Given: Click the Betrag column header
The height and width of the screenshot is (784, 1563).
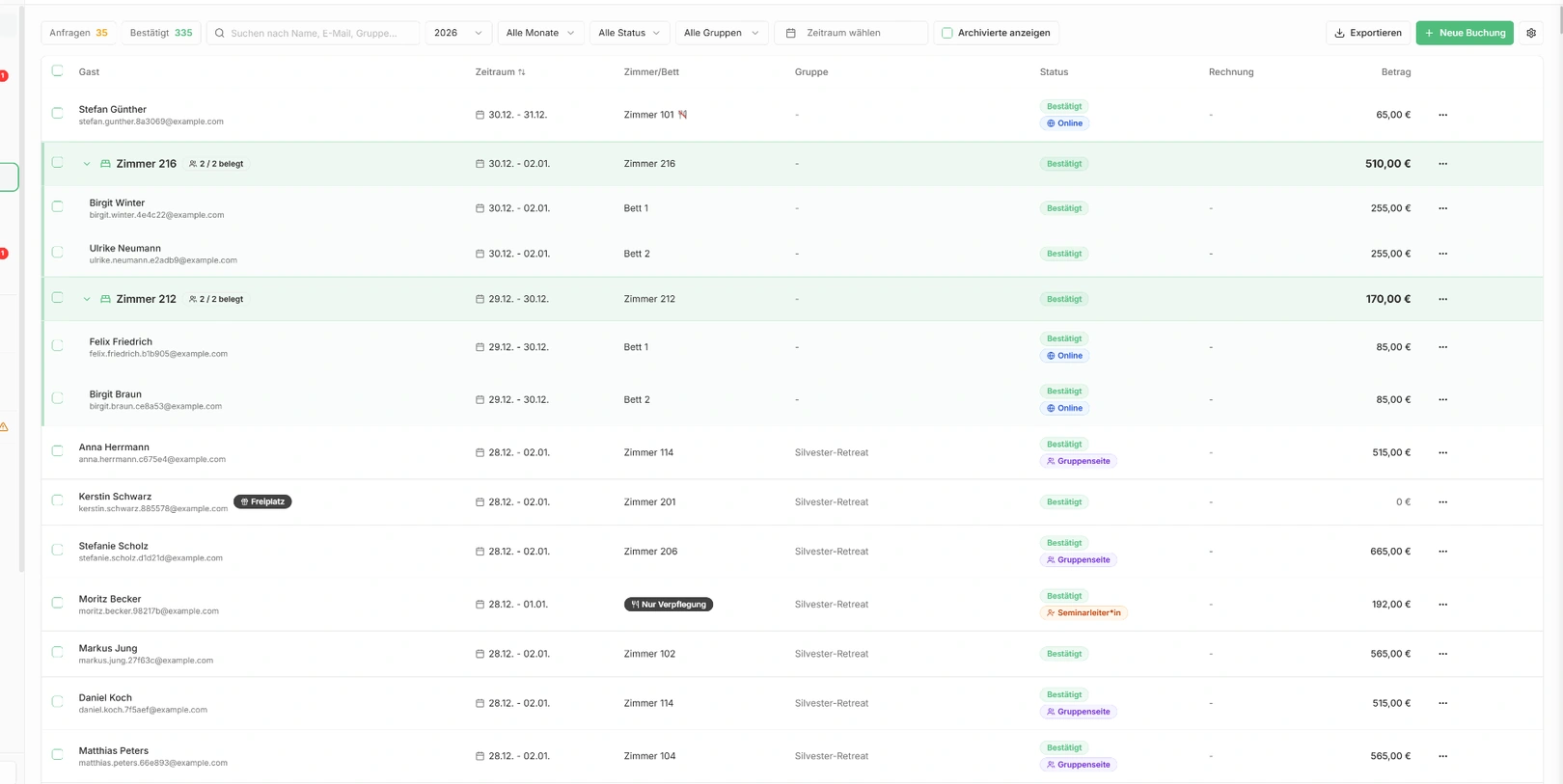Looking at the screenshot, I should (1396, 72).
